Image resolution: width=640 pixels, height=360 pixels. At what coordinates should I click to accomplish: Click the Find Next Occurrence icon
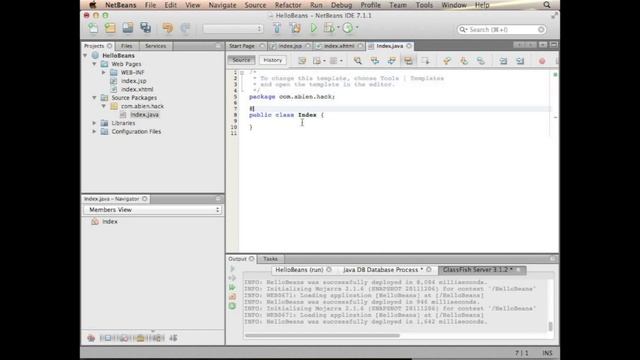pos(391,61)
